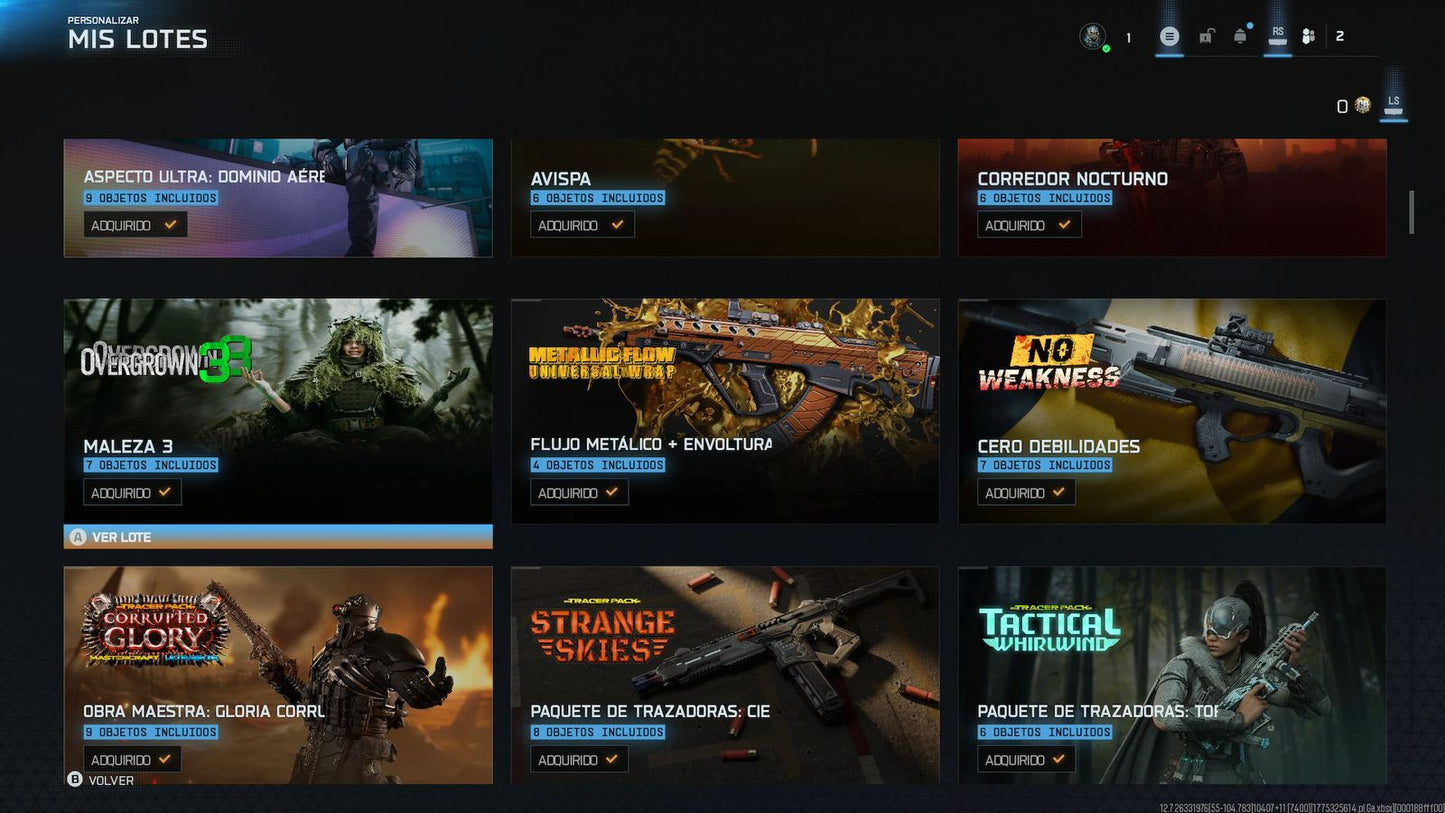The height and width of the screenshot is (813, 1445).
Task: Select the 'CERO DEBILIDADES' bundle title
Action: (1059, 446)
